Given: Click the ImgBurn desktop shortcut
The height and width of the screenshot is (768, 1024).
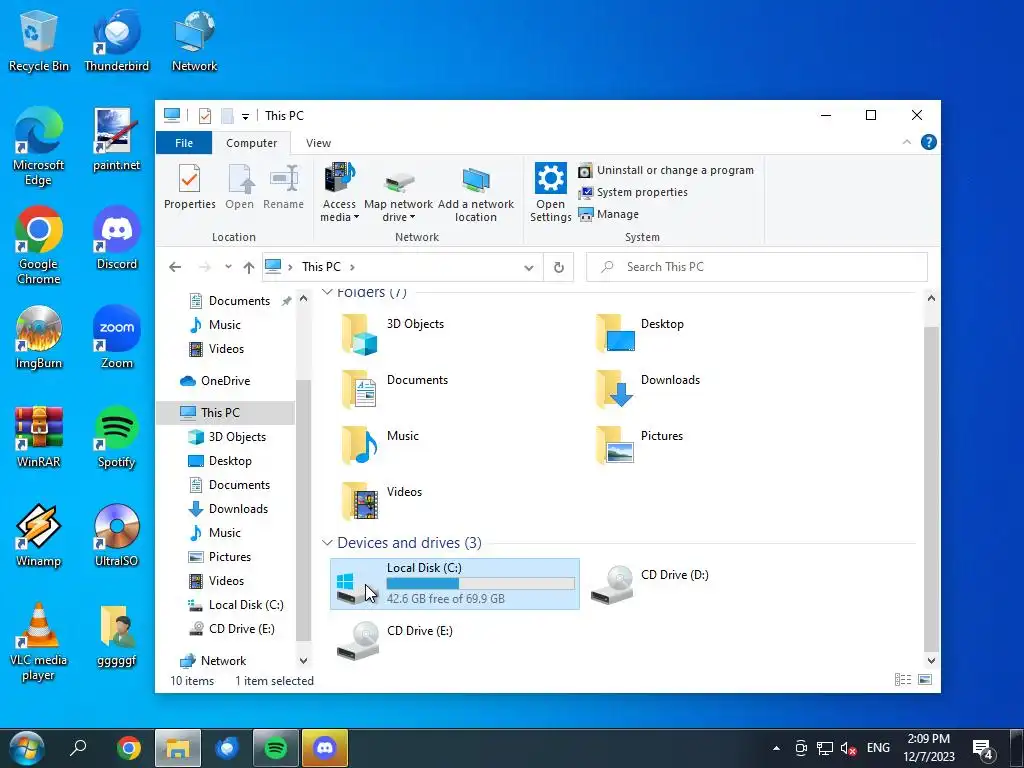Looking at the screenshot, I should click(x=39, y=338).
